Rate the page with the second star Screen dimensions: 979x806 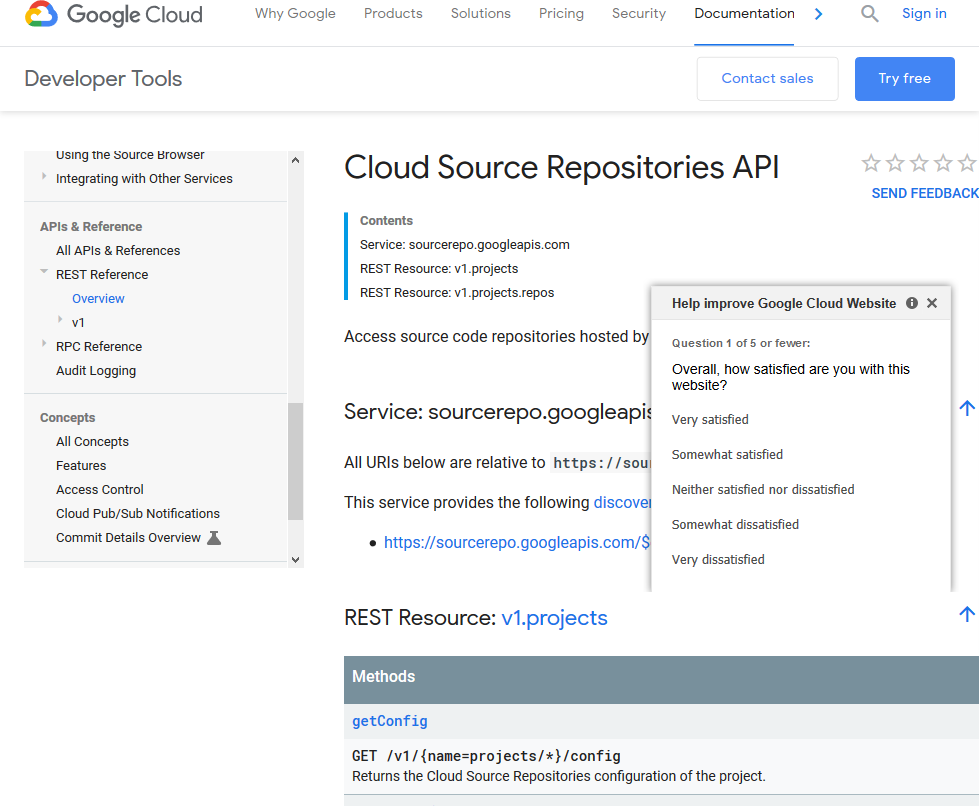pos(895,164)
